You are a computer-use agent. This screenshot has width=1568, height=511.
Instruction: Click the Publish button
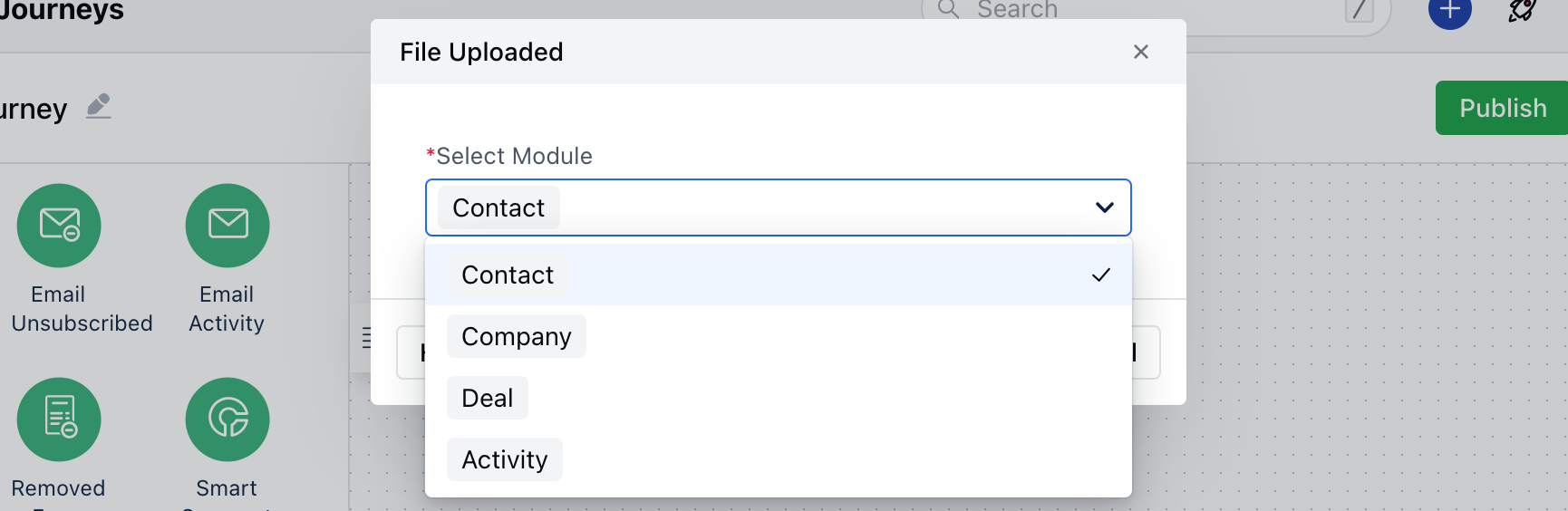(x=1502, y=108)
